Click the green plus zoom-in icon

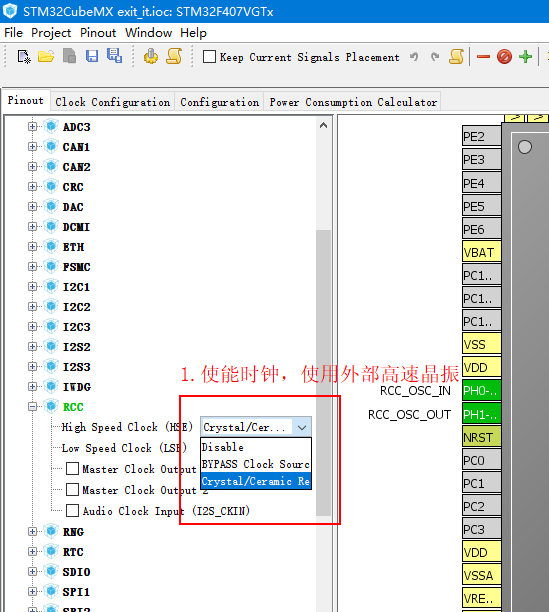[x=526, y=57]
